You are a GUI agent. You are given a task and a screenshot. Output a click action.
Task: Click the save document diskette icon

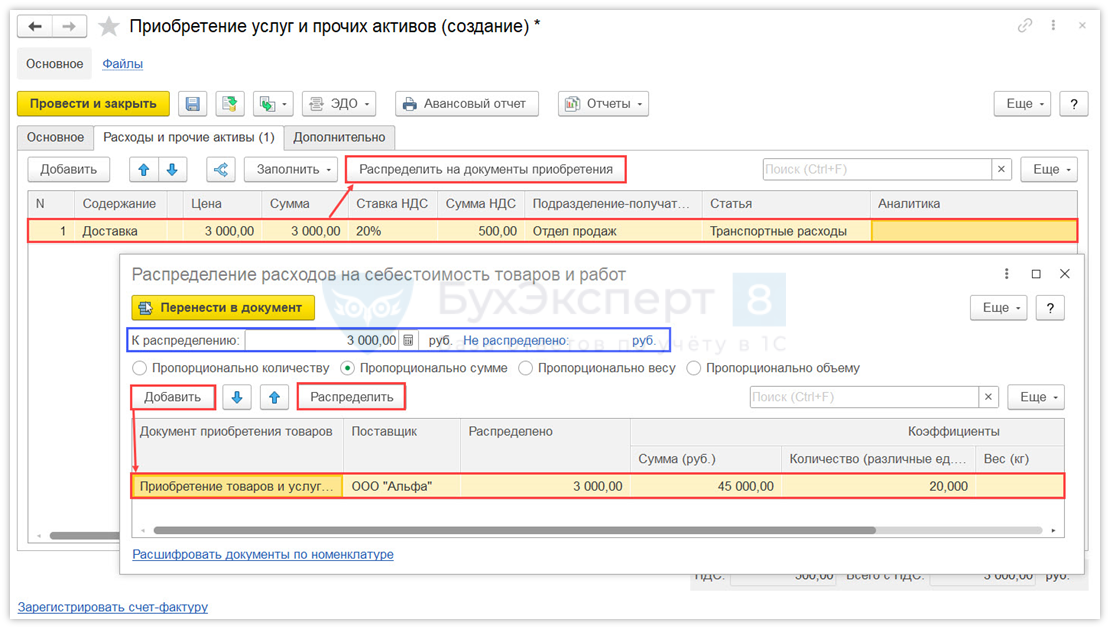194,104
